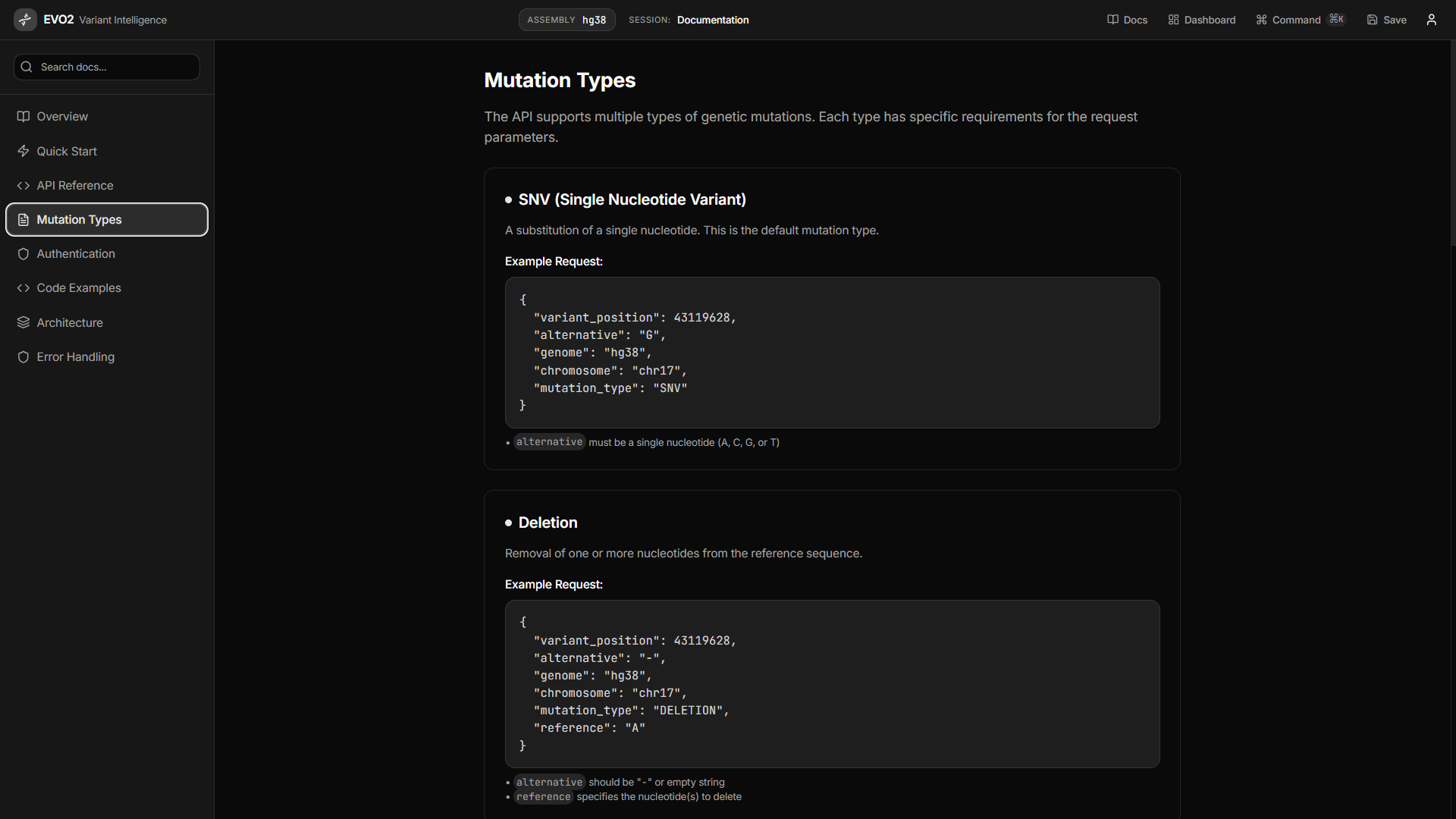The image size is (1456, 819).
Task: Click the ASSEMBLY hg38 badge
Action: pos(566,20)
